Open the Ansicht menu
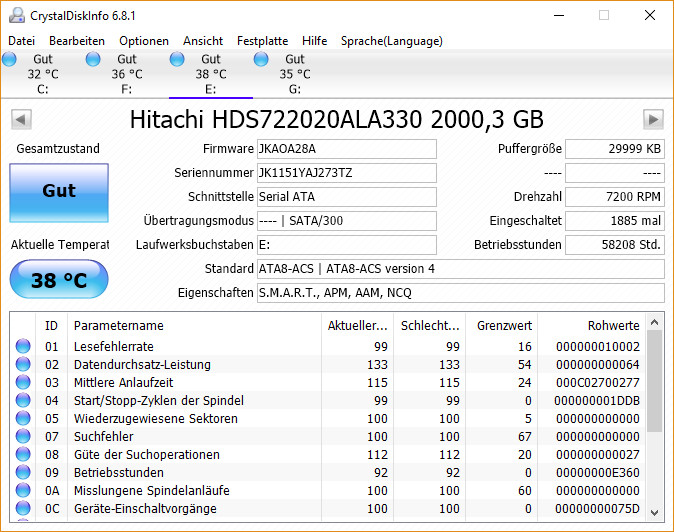674x532 pixels. [203, 41]
